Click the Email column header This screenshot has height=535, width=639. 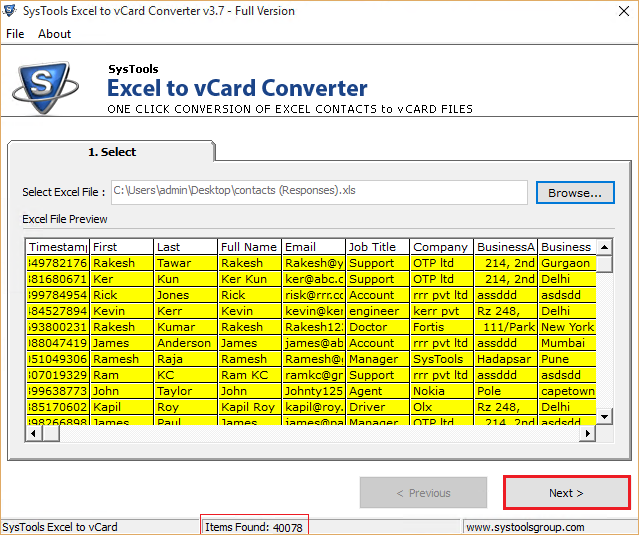point(313,247)
